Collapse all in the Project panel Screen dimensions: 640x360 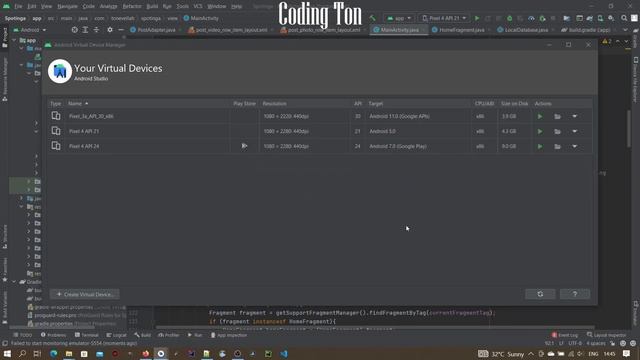click(96, 30)
